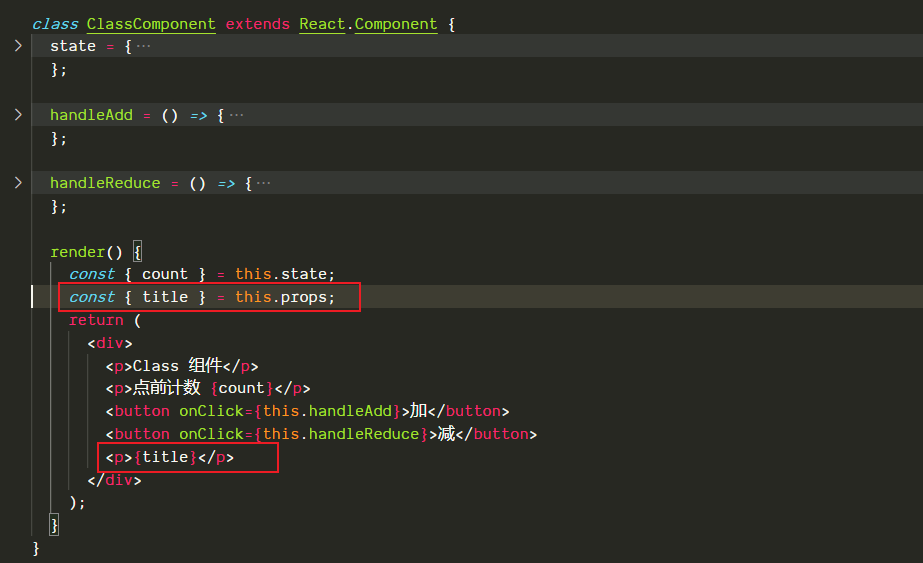Screen dimensions: 923x563
Task: Click the handleReduce method name definition
Action: tap(105, 183)
